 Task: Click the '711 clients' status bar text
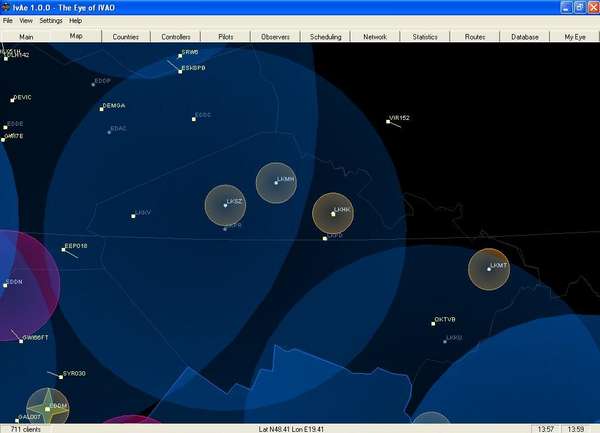(x=26, y=429)
